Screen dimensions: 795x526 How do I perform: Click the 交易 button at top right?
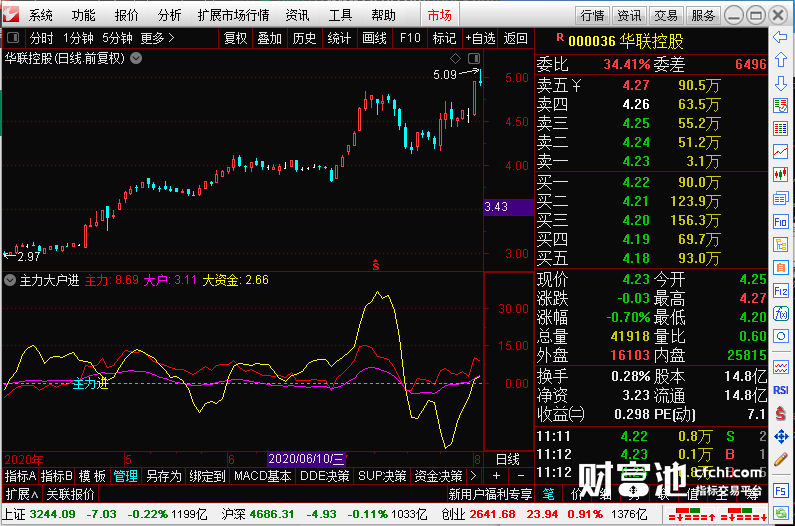click(666, 16)
